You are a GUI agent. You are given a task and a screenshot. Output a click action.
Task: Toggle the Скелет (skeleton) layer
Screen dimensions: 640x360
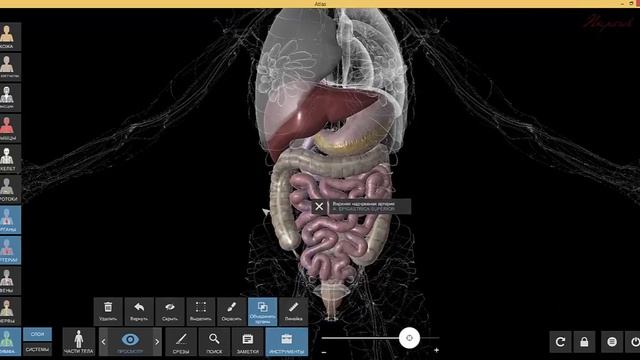point(10,159)
